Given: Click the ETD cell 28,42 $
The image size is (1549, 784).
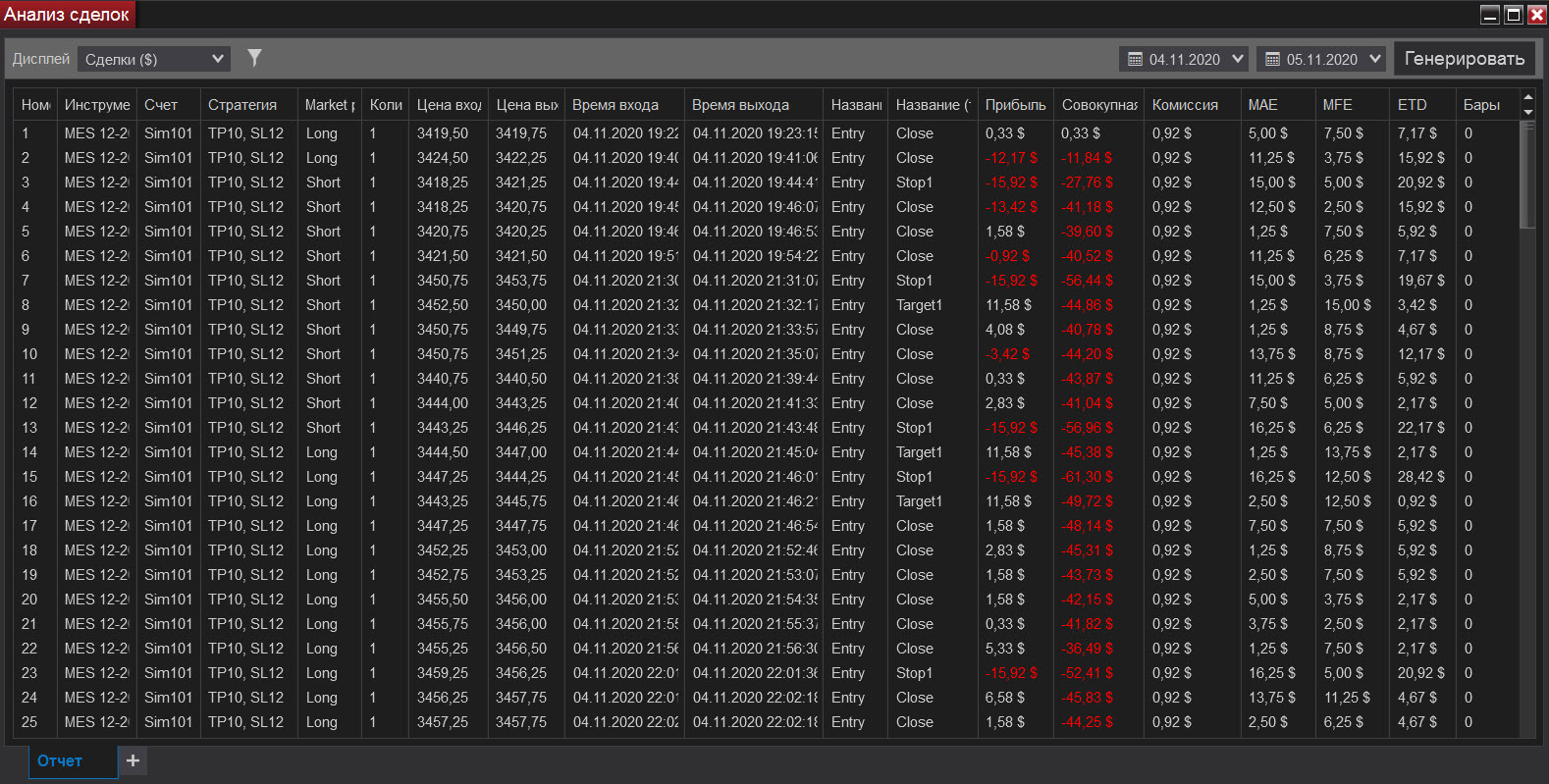Looking at the screenshot, I should [x=1421, y=477].
